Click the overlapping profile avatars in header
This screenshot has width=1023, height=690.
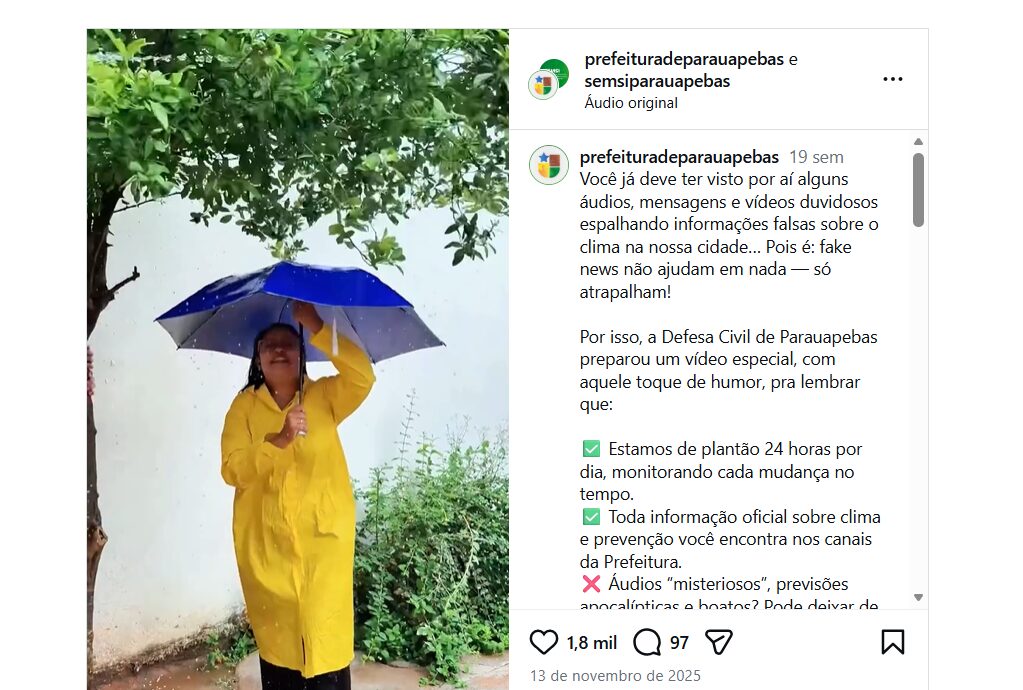pos(548,79)
